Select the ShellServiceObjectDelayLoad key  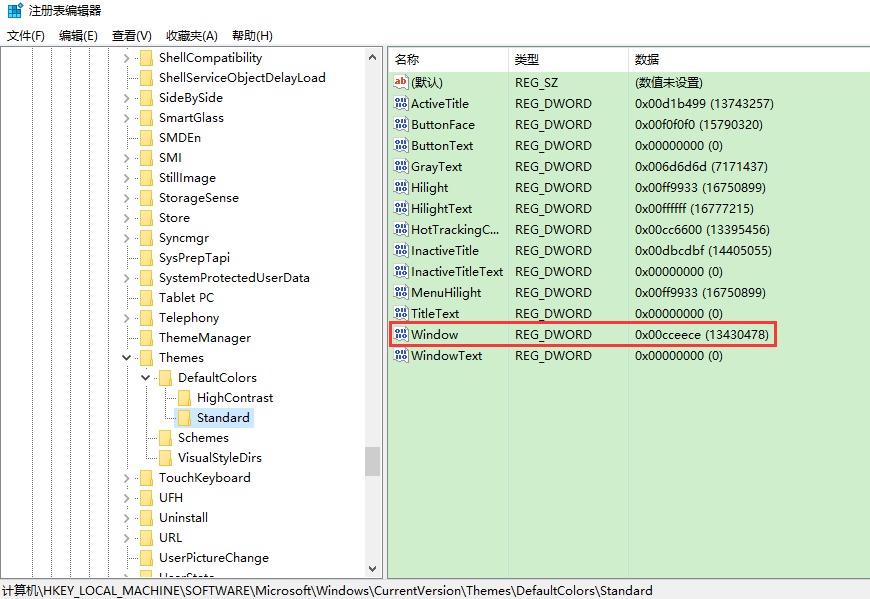[x=242, y=78]
